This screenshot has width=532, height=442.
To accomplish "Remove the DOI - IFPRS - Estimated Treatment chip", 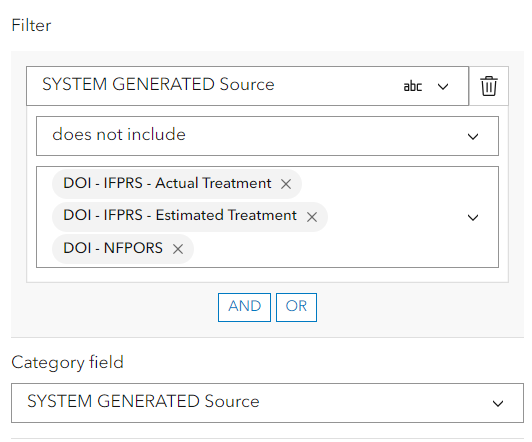I will 312,217.
